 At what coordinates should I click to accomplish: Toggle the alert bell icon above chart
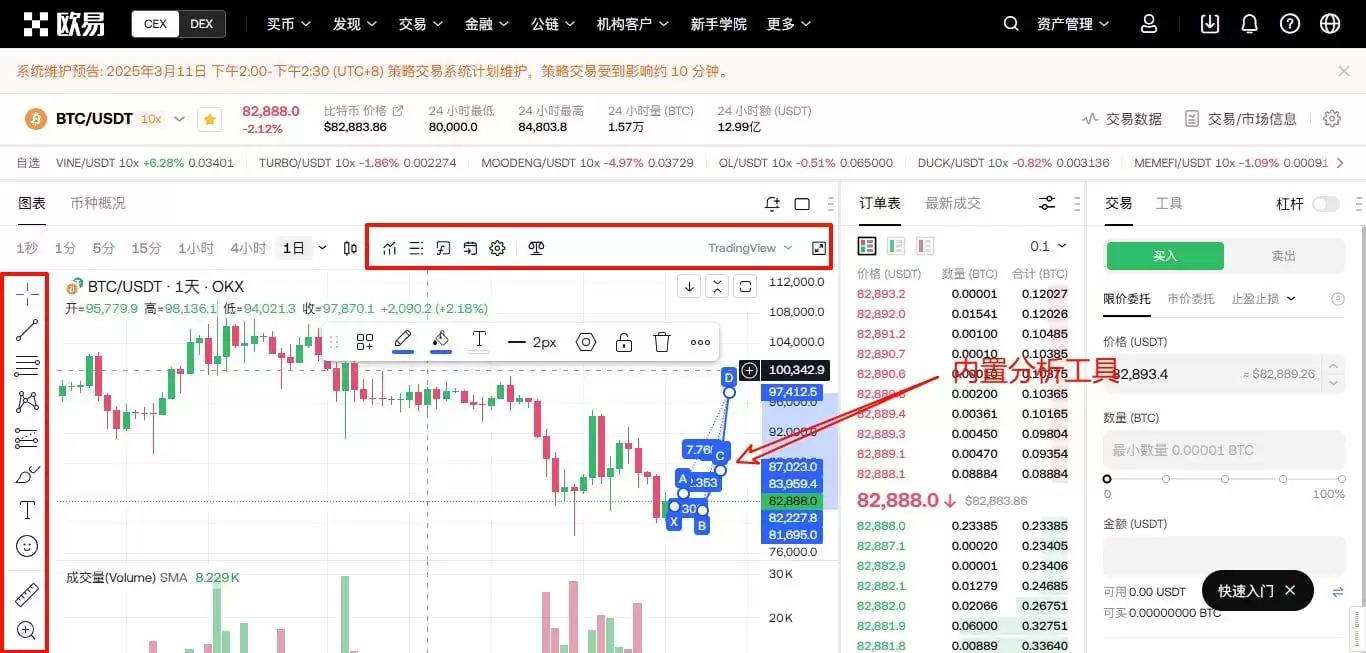771,203
